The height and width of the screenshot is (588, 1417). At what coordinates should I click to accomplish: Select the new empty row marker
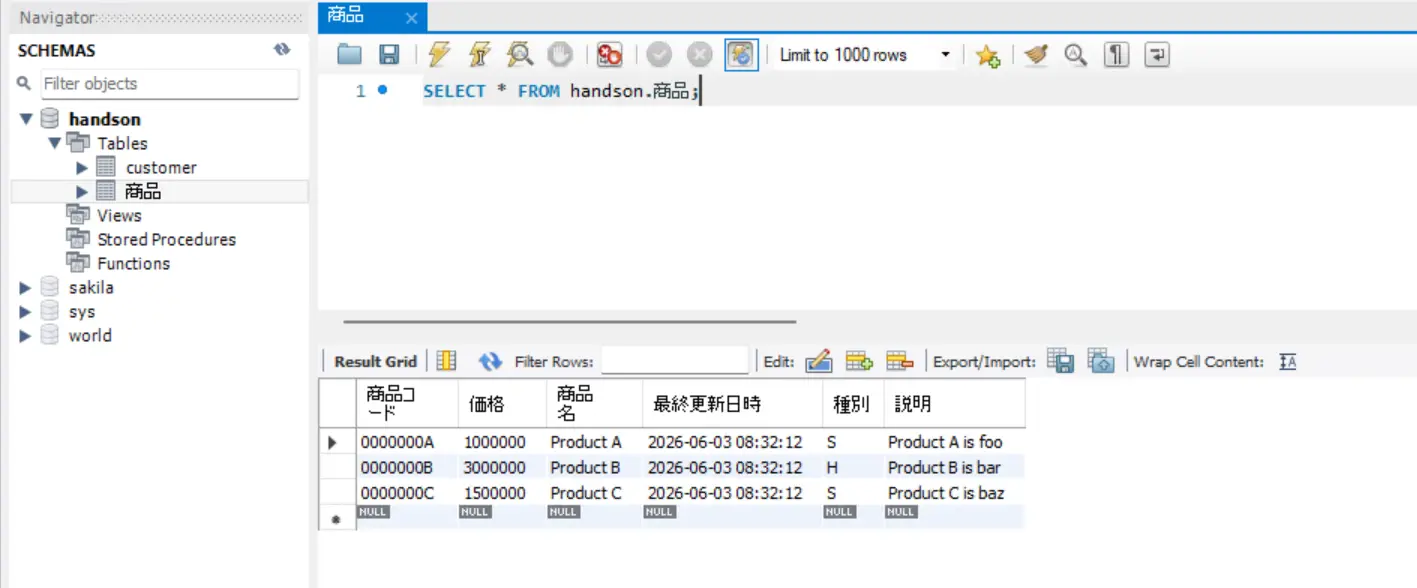tap(336, 519)
